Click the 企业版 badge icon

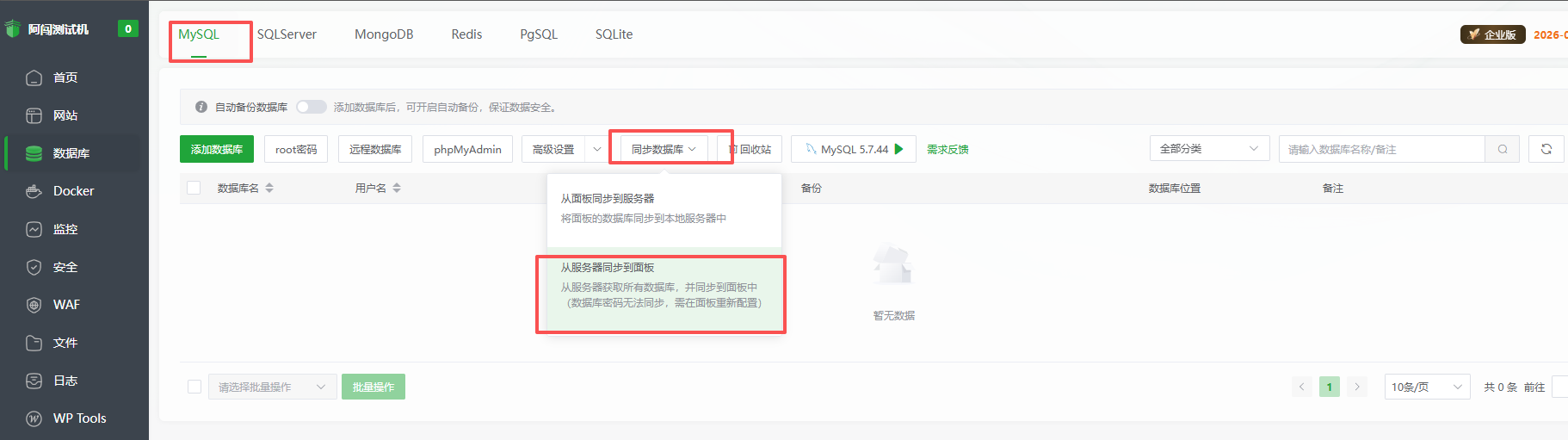1493,34
